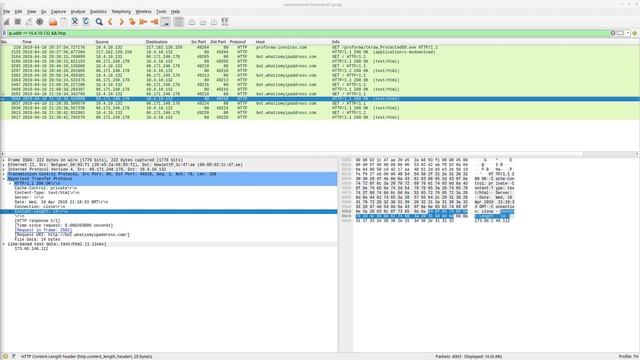Open capture options gear icon
Screen dimensions: 640x360
click(x=40, y=22)
